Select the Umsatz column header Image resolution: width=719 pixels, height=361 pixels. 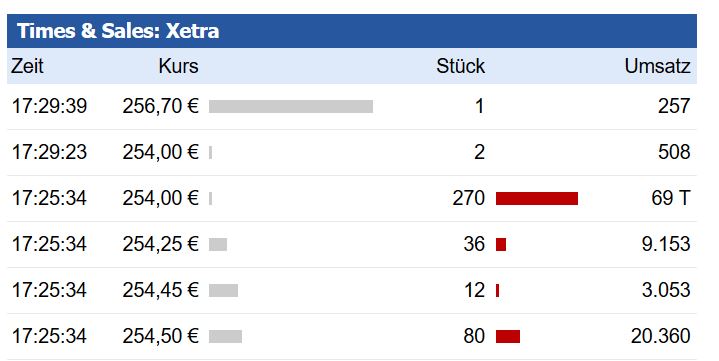pyautogui.click(x=657, y=66)
